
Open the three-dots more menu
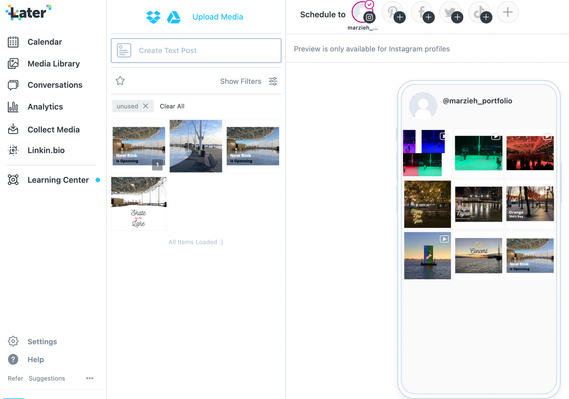[90, 378]
